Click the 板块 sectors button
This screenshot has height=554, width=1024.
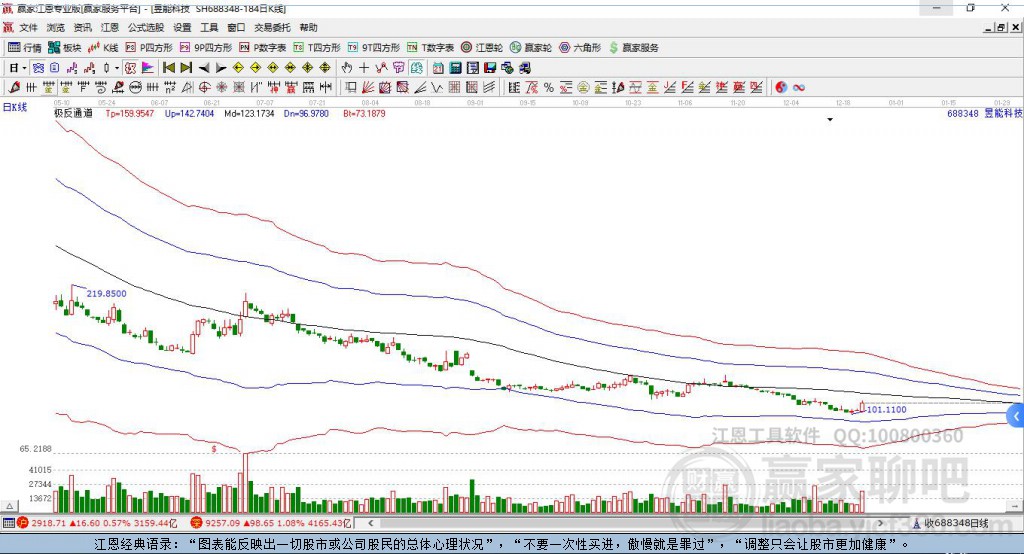[x=64, y=48]
